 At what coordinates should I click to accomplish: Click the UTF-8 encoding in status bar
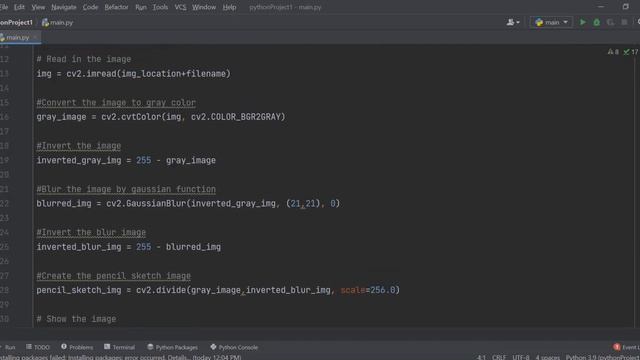point(520,357)
